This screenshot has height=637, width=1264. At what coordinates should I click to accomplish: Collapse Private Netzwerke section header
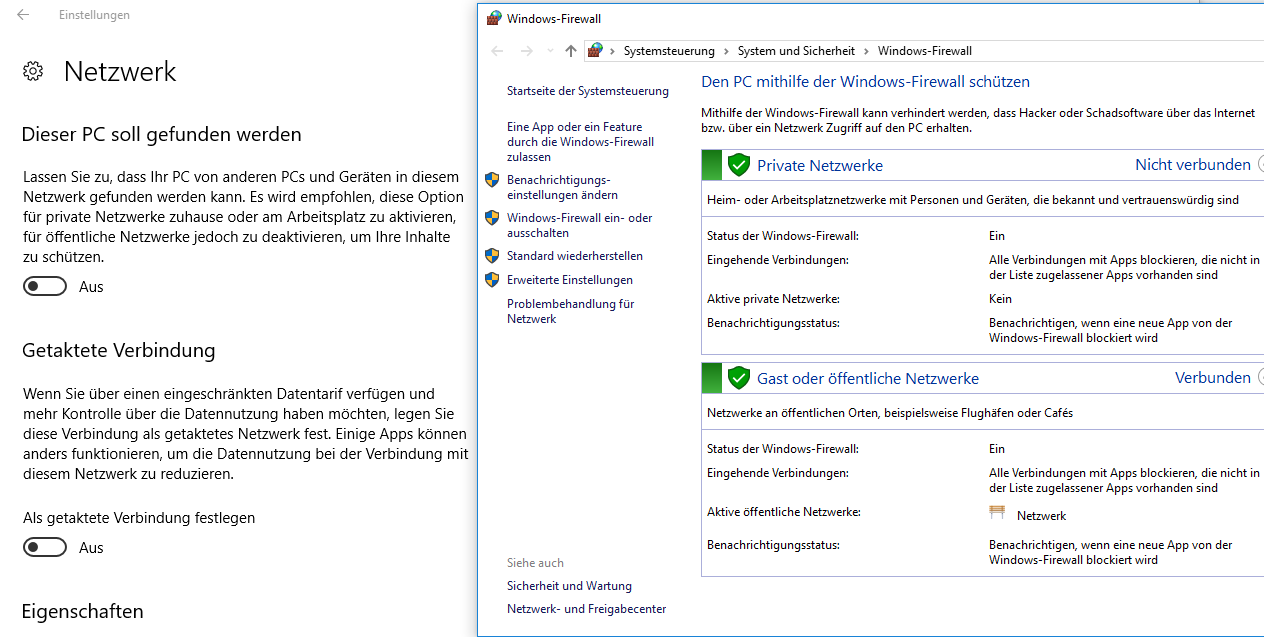983,165
